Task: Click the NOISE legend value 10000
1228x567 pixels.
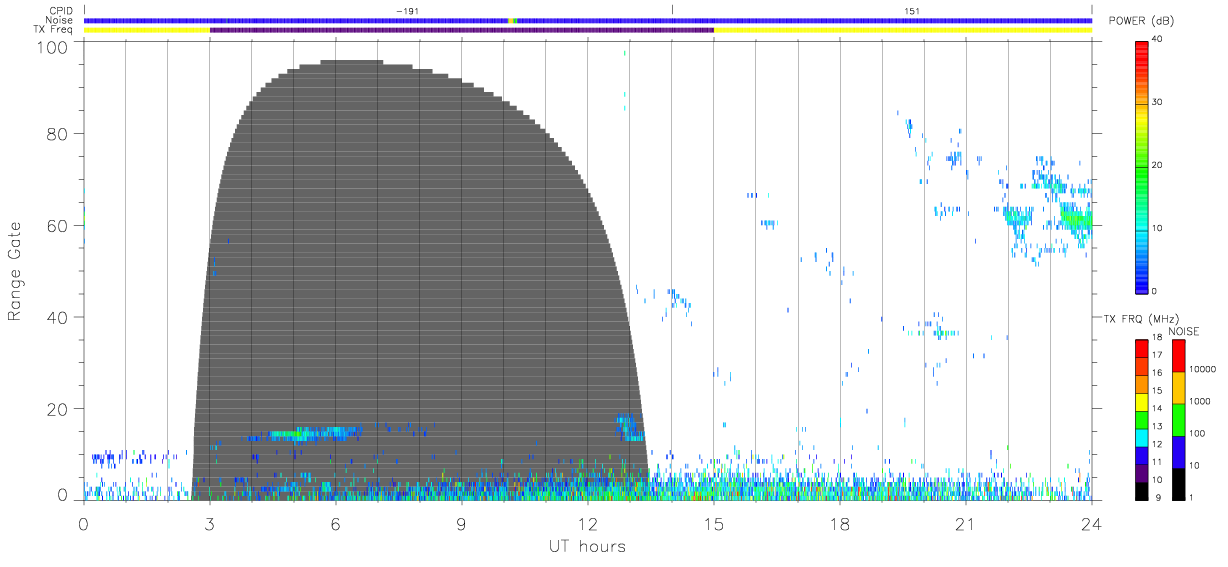Action: click(x=1205, y=368)
